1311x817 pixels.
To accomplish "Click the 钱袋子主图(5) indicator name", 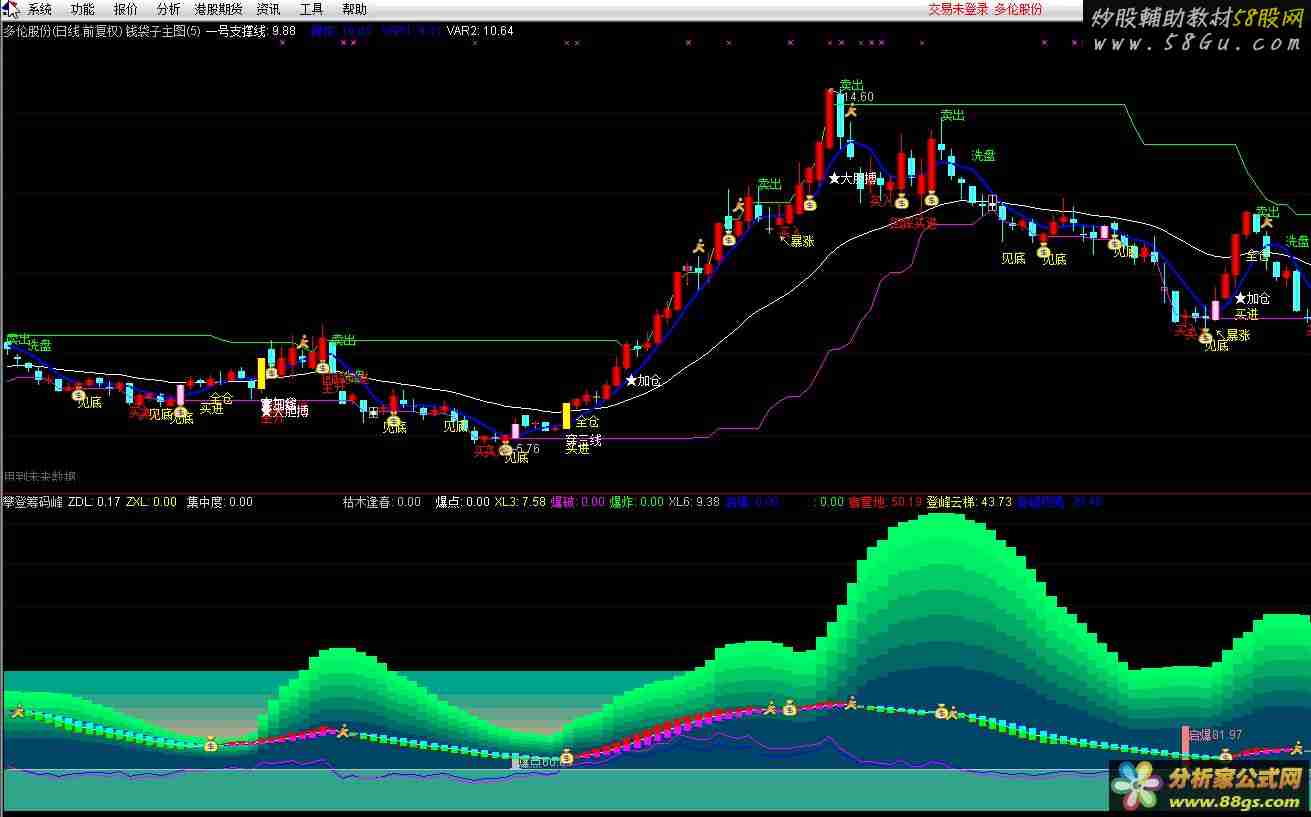I will point(164,31).
